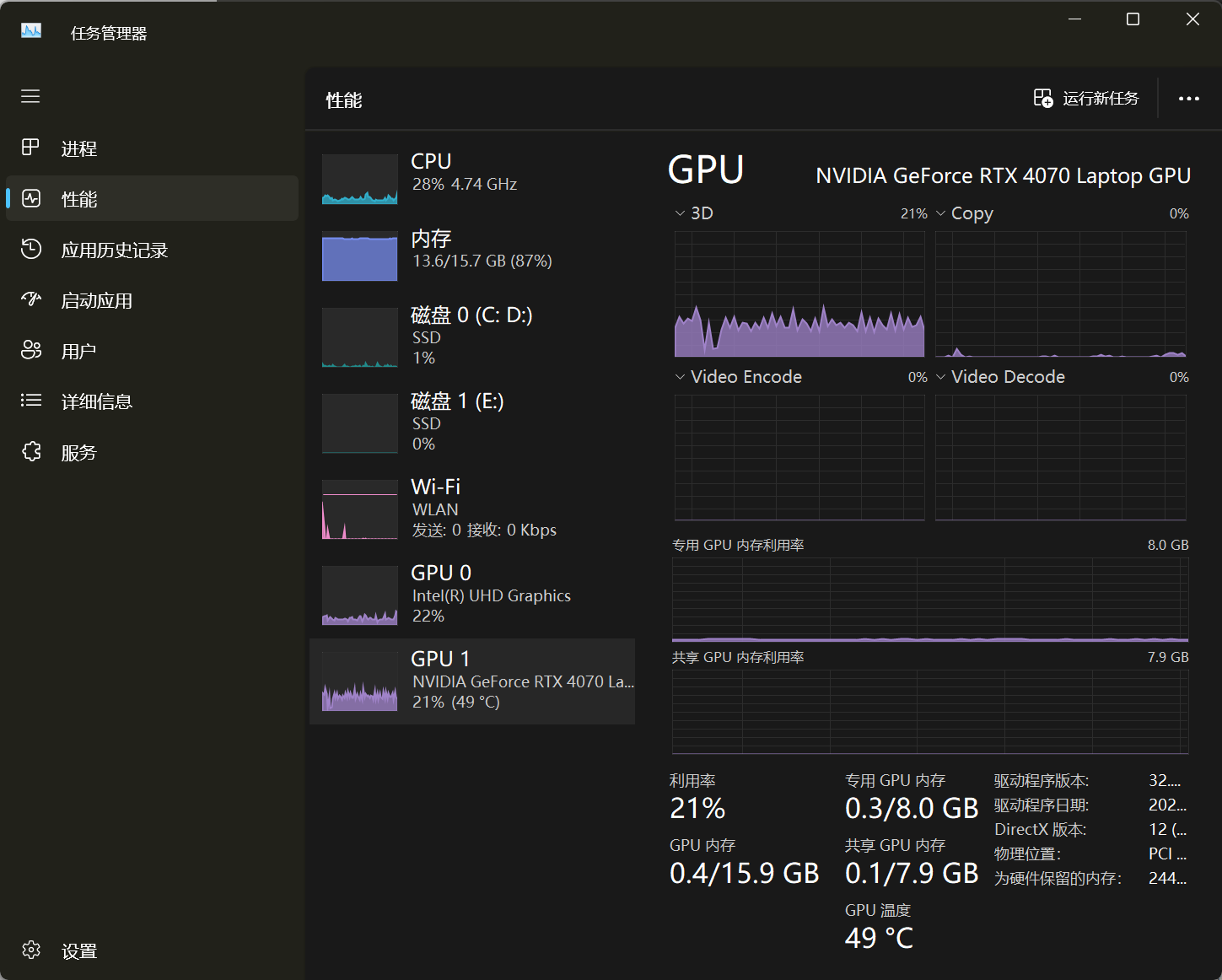The height and width of the screenshot is (980, 1222).
Task: Open the hamburger navigation menu
Action: pos(30,96)
